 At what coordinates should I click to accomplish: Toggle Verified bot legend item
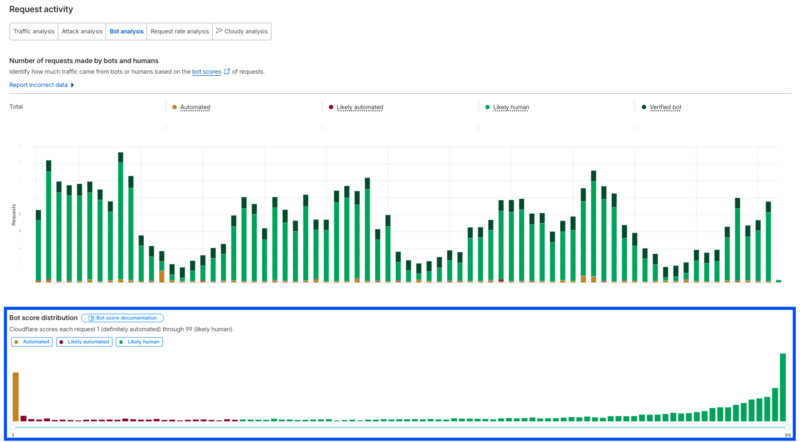(662, 107)
